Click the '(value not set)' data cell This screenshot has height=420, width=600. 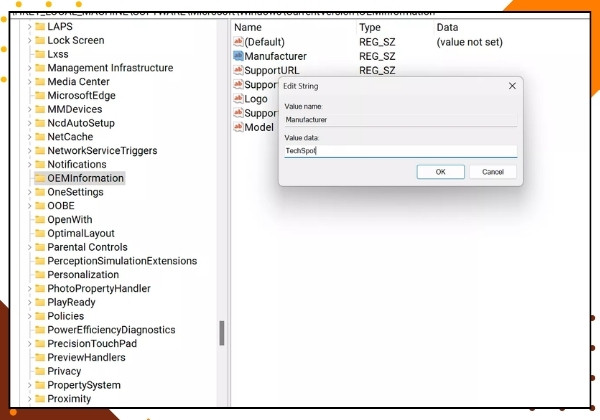click(x=470, y=42)
